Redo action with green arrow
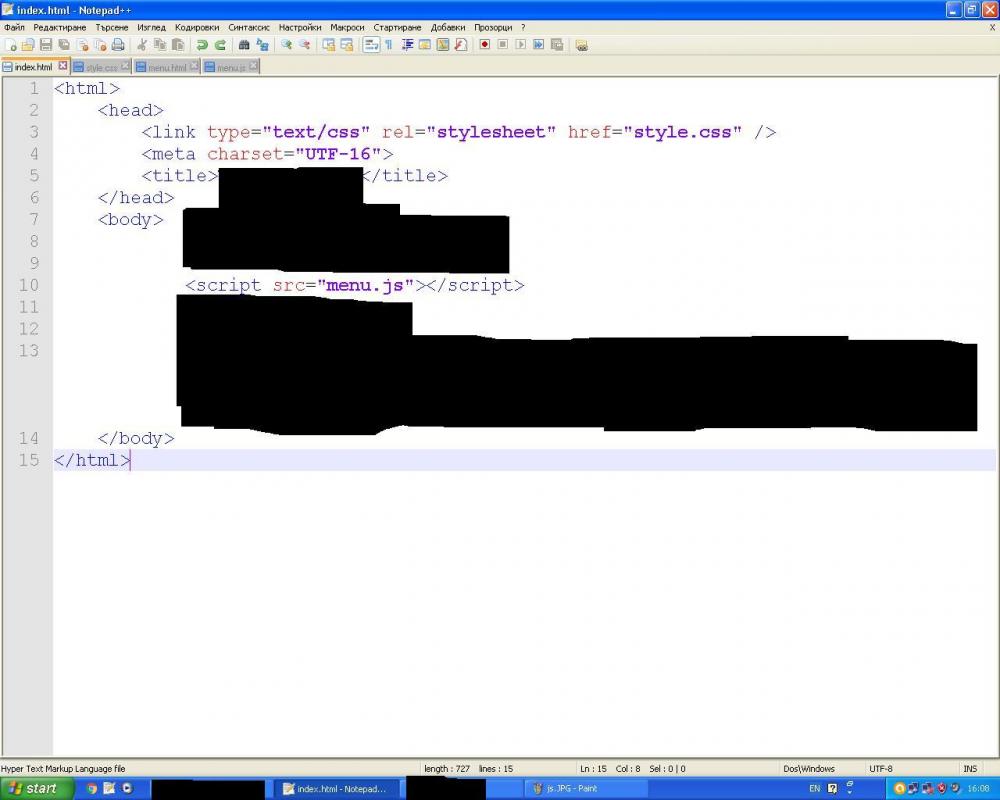The width and height of the screenshot is (1000, 800). 220,45
